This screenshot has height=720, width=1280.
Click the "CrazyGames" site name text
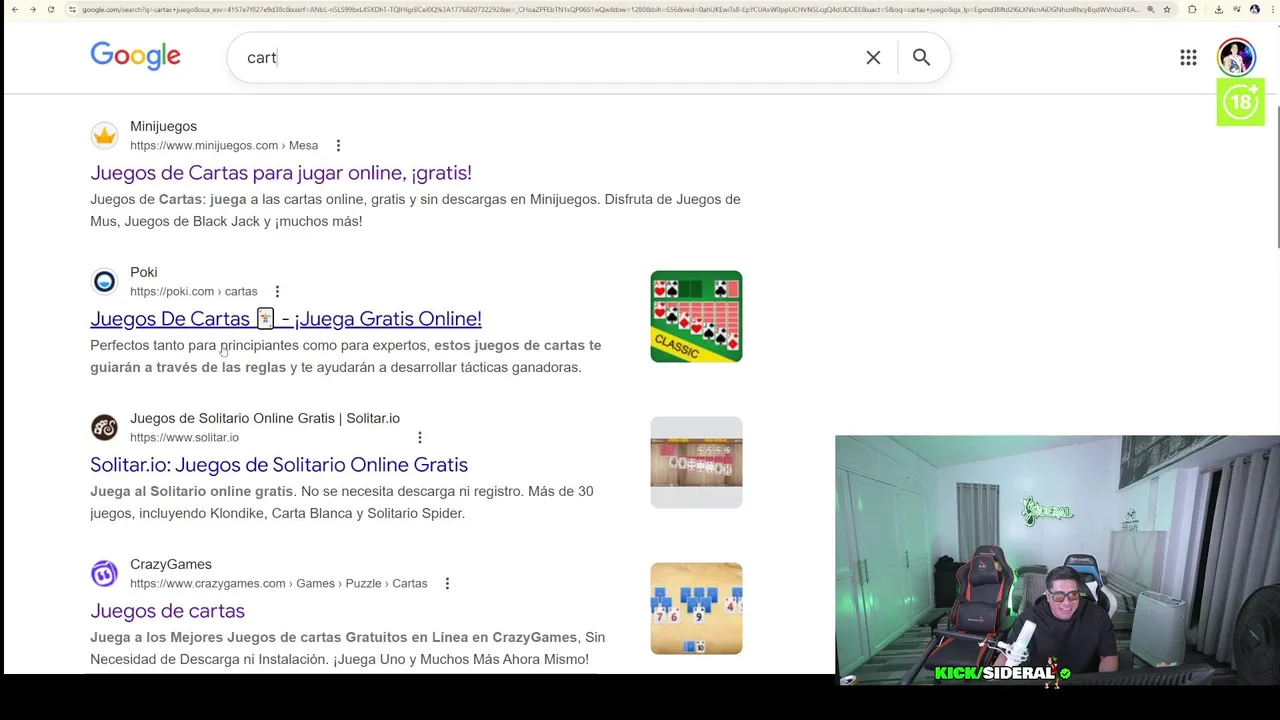(171, 564)
